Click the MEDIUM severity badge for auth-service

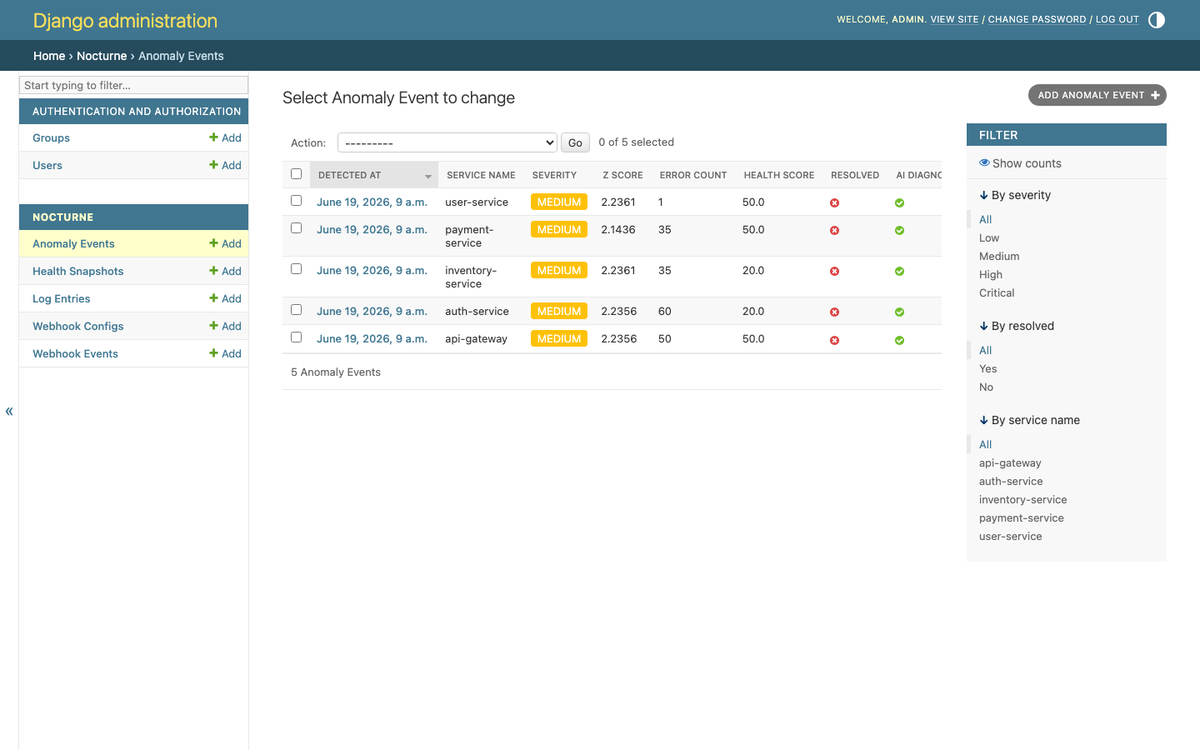point(559,311)
